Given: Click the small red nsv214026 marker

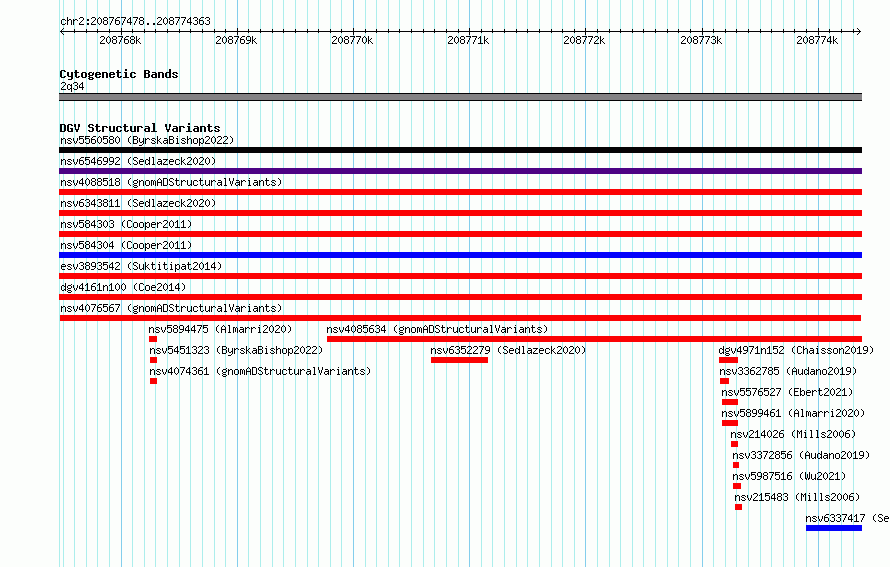Looking at the screenshot, I should pos(734,444).
